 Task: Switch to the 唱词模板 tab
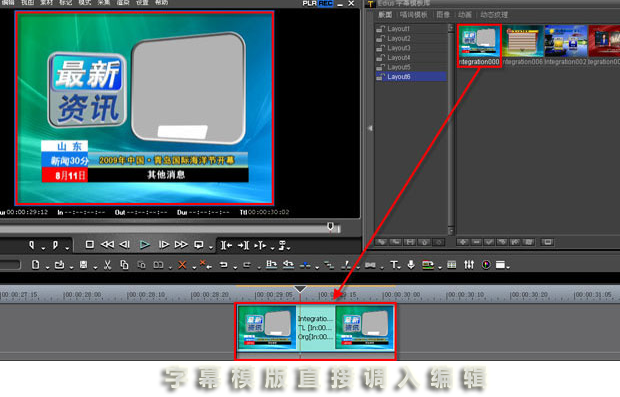[414, 15]
